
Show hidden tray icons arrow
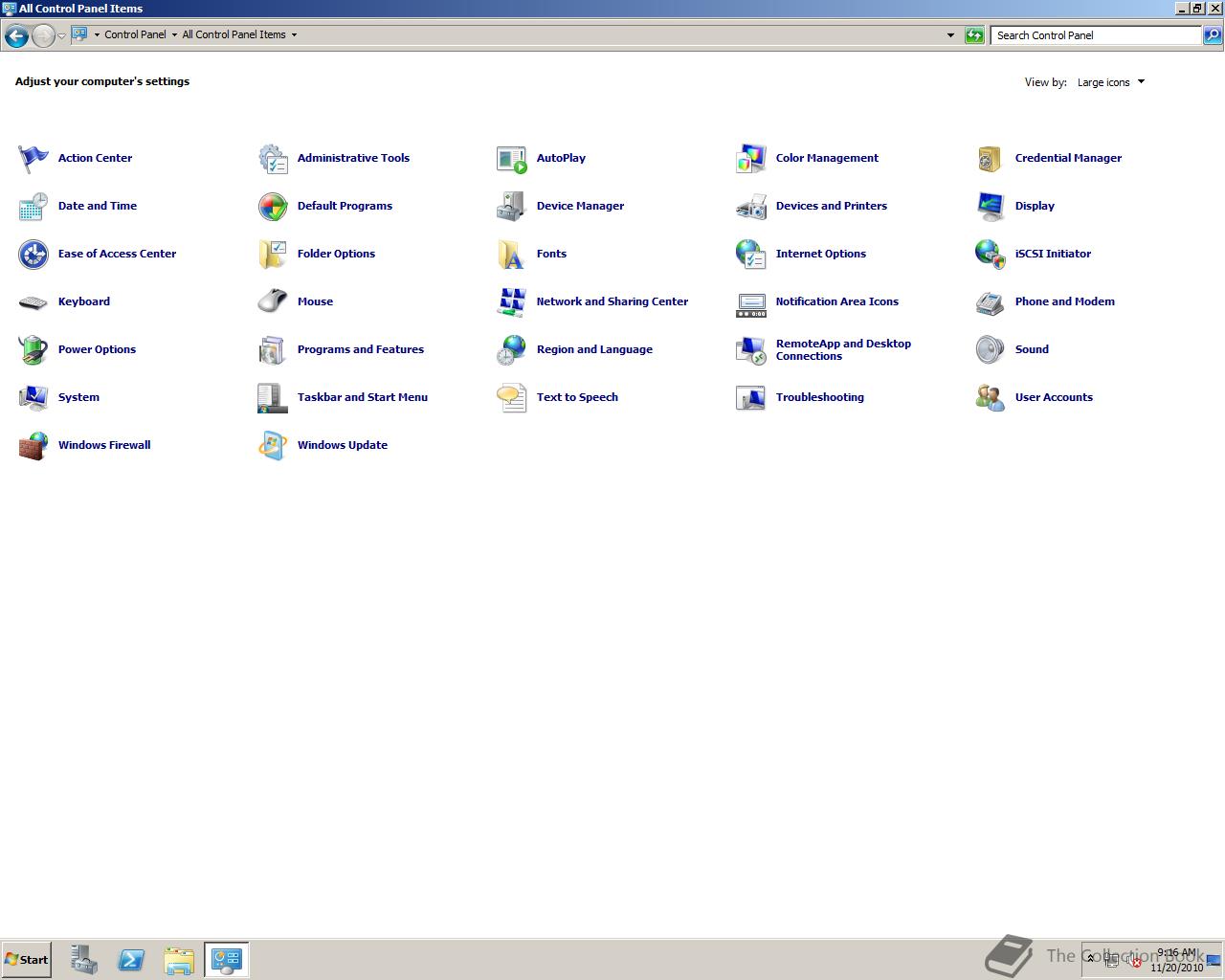pos(1090,959)
